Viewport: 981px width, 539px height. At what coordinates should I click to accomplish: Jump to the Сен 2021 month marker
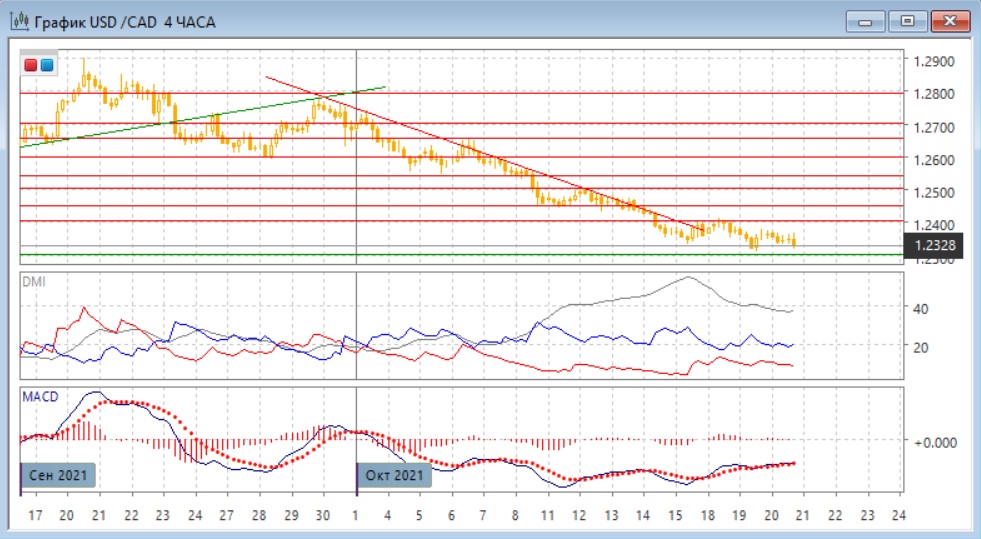(x=59, y=474)
